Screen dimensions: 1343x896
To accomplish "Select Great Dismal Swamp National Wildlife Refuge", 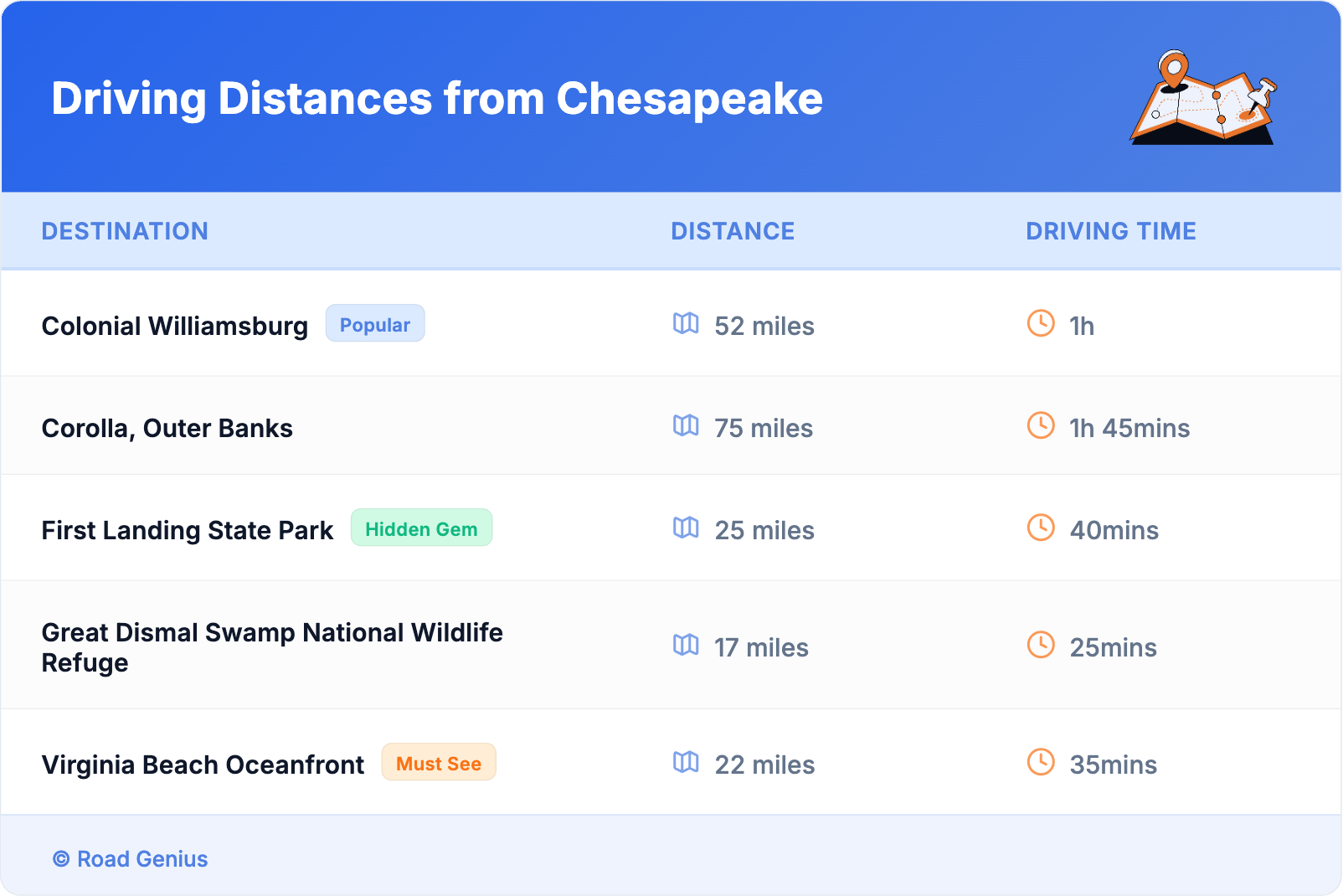I will pos(272,647).
